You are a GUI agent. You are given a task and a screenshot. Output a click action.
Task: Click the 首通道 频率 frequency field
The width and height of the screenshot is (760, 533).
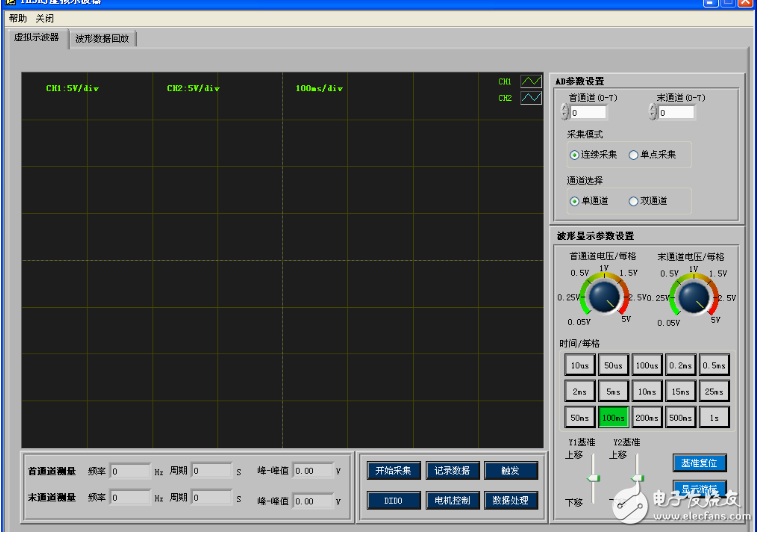point(130,471)
